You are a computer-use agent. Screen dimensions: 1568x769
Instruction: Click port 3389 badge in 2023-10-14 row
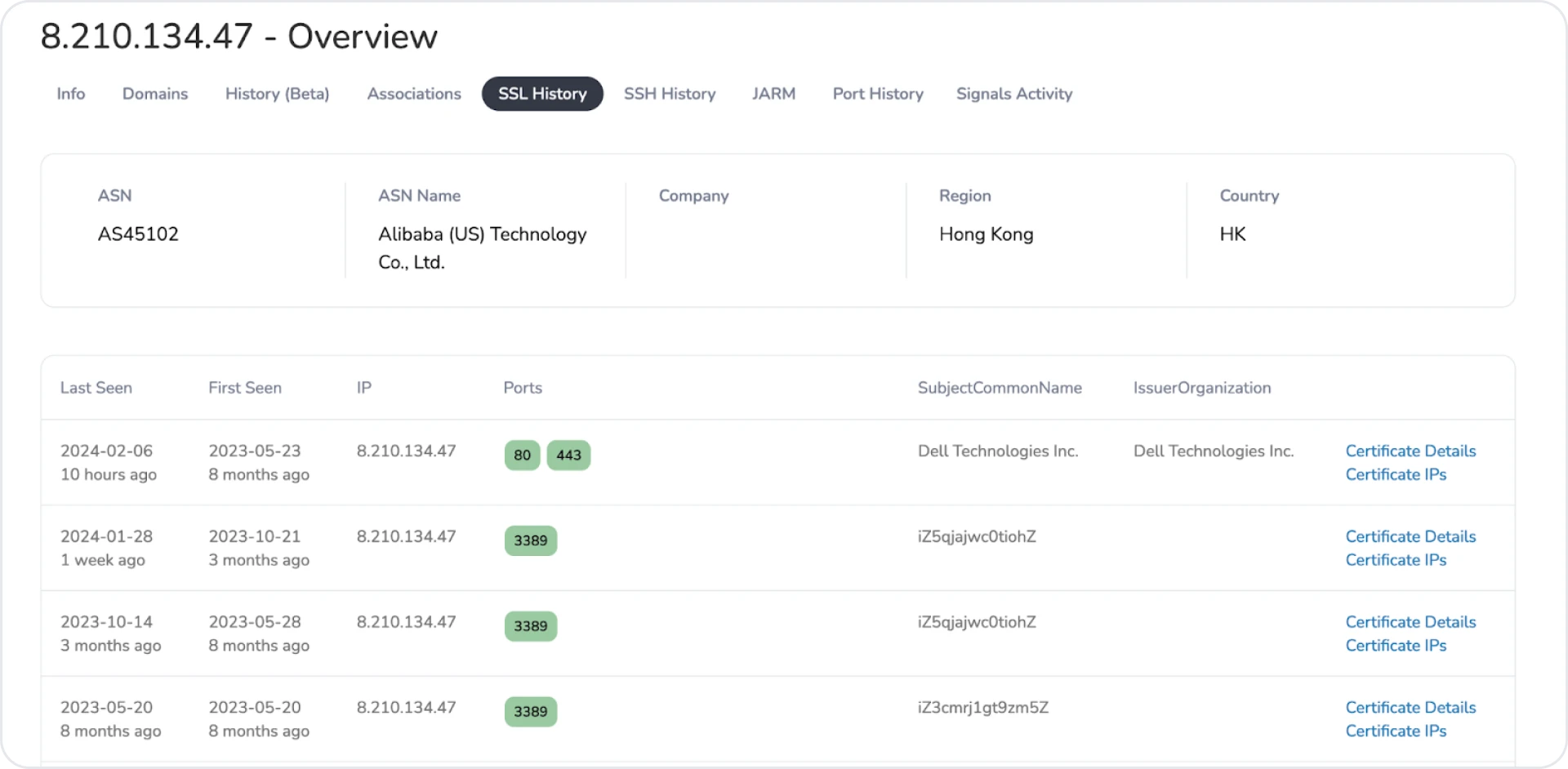[x=531, y=626]
